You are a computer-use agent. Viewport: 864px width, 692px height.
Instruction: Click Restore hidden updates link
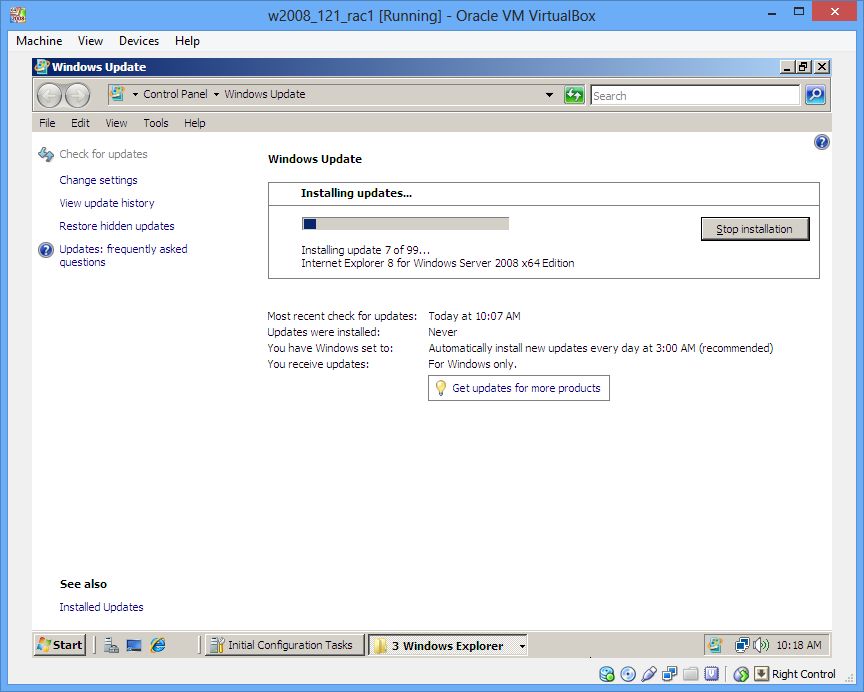[x=117, y=226]
